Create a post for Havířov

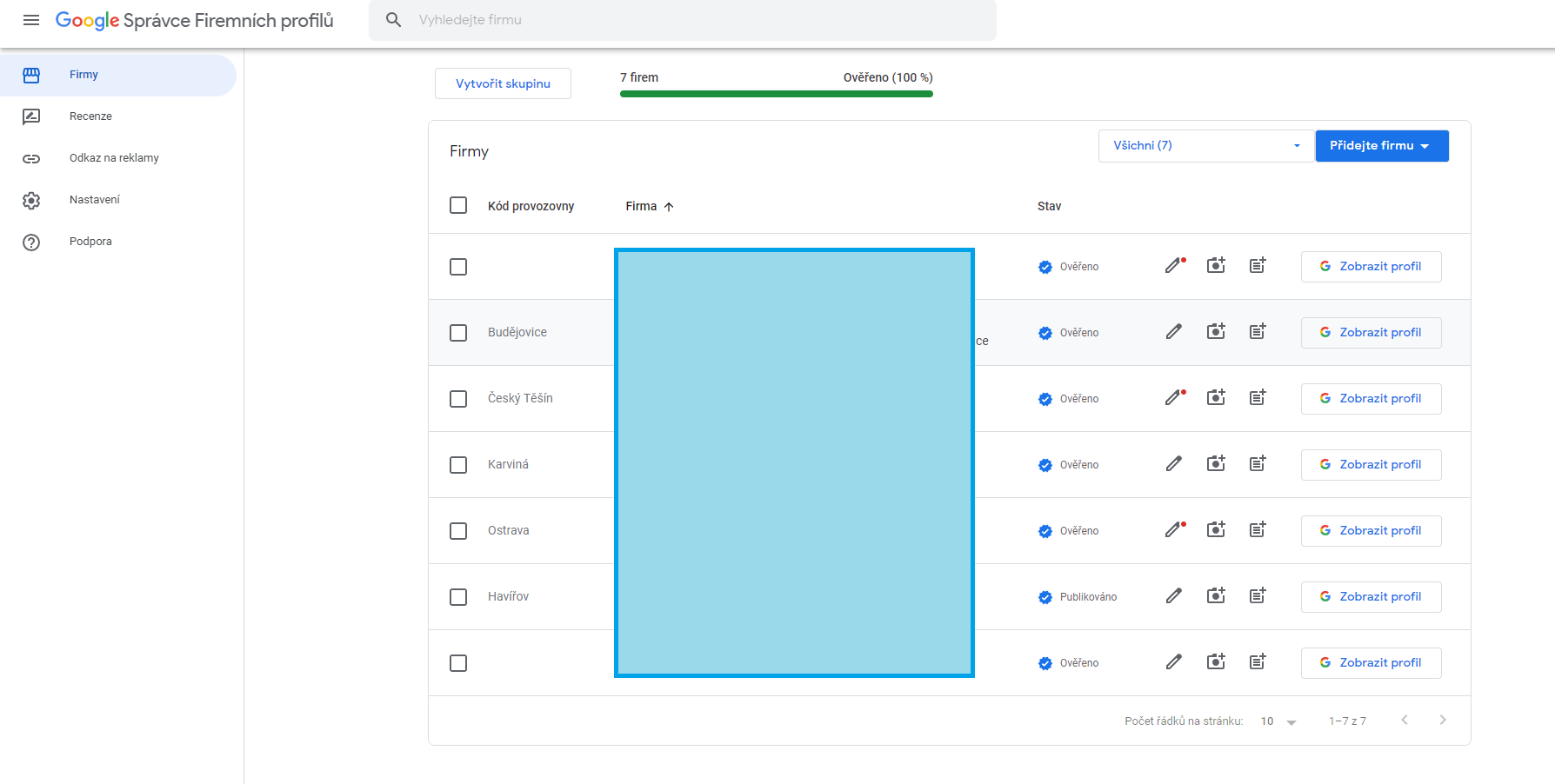coord(1258,596)
